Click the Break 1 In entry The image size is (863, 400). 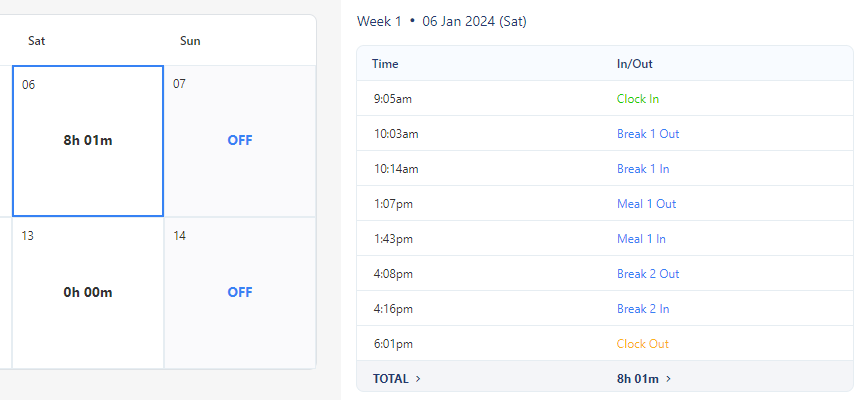(x=643, y=169)
